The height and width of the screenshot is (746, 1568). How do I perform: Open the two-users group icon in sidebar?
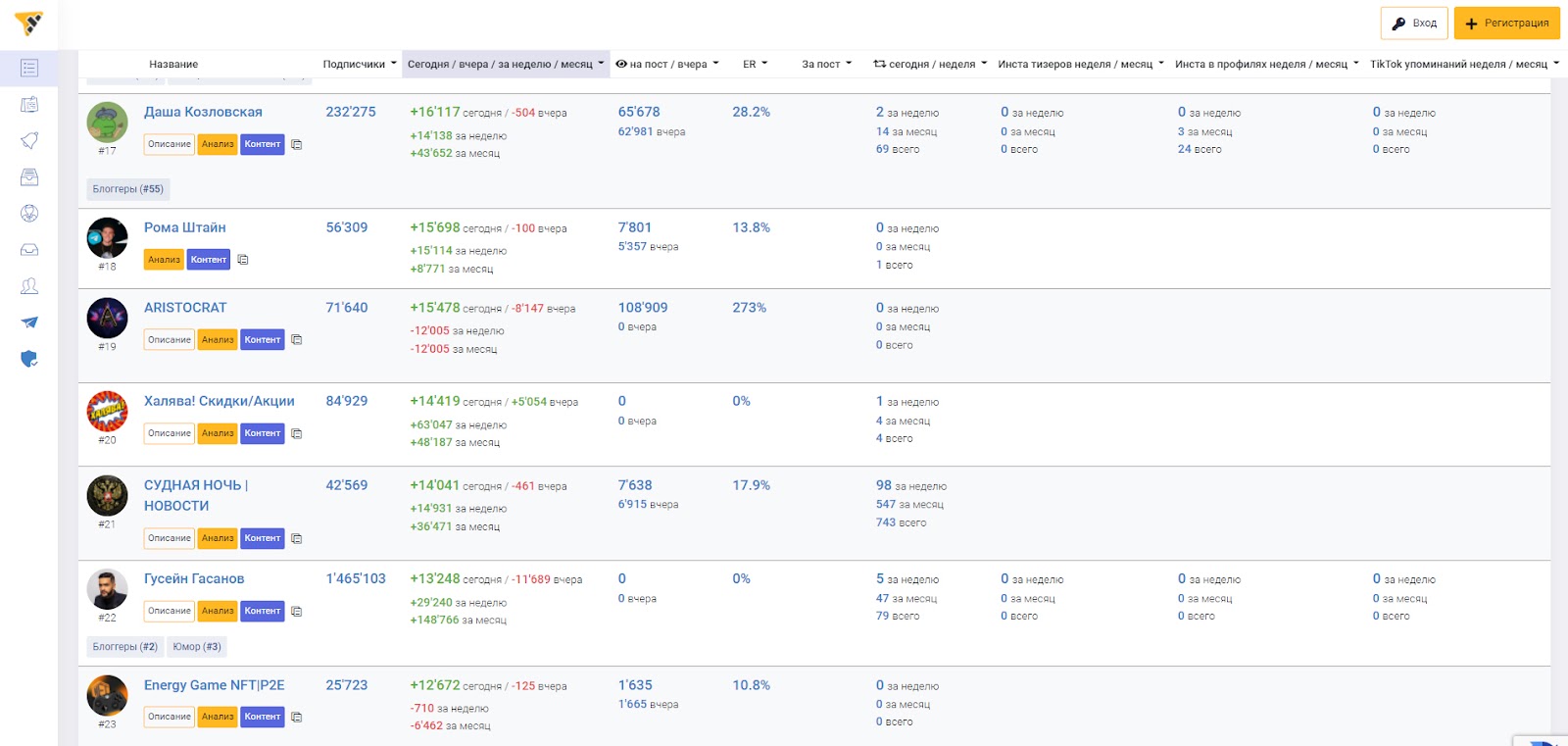pos(29,286)
